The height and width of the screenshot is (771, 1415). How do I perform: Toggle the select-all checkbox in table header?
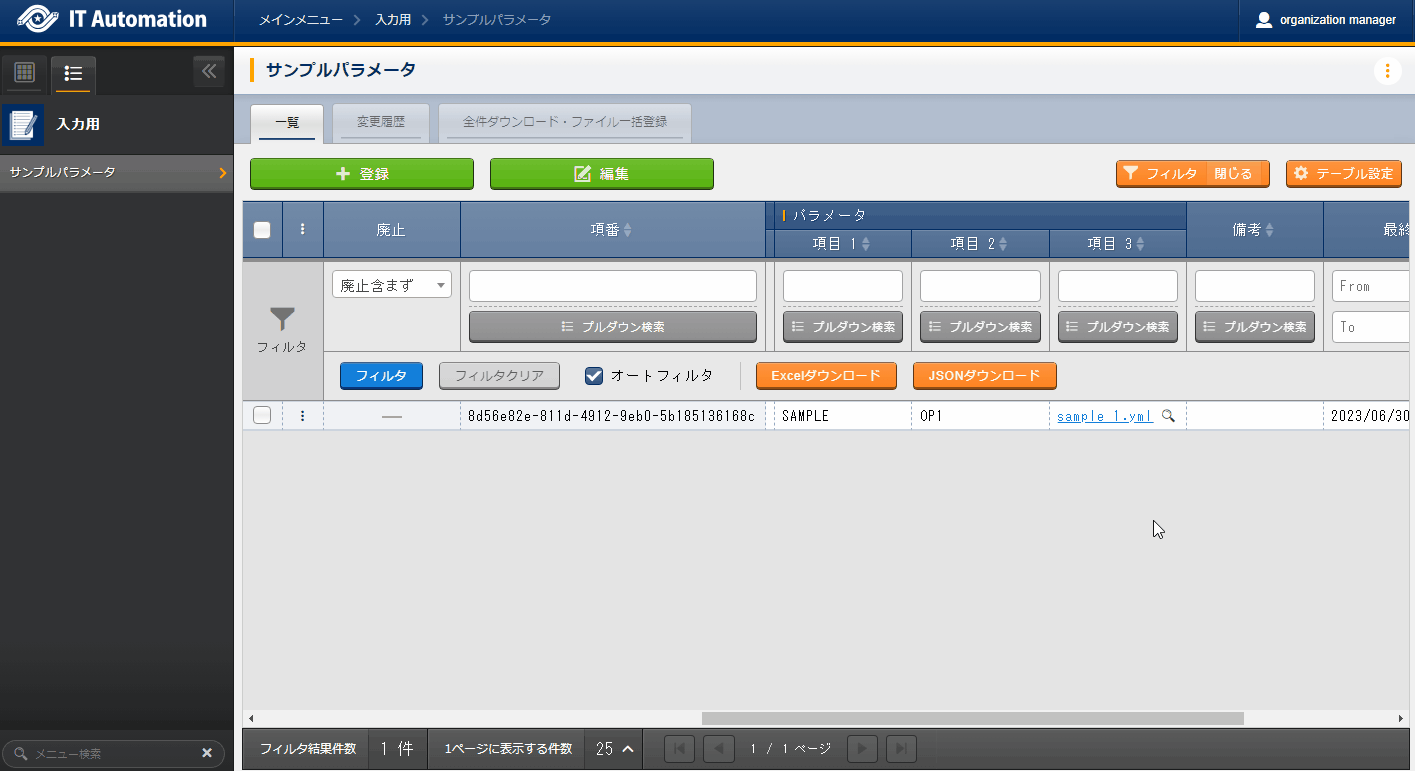coord(262,230)
